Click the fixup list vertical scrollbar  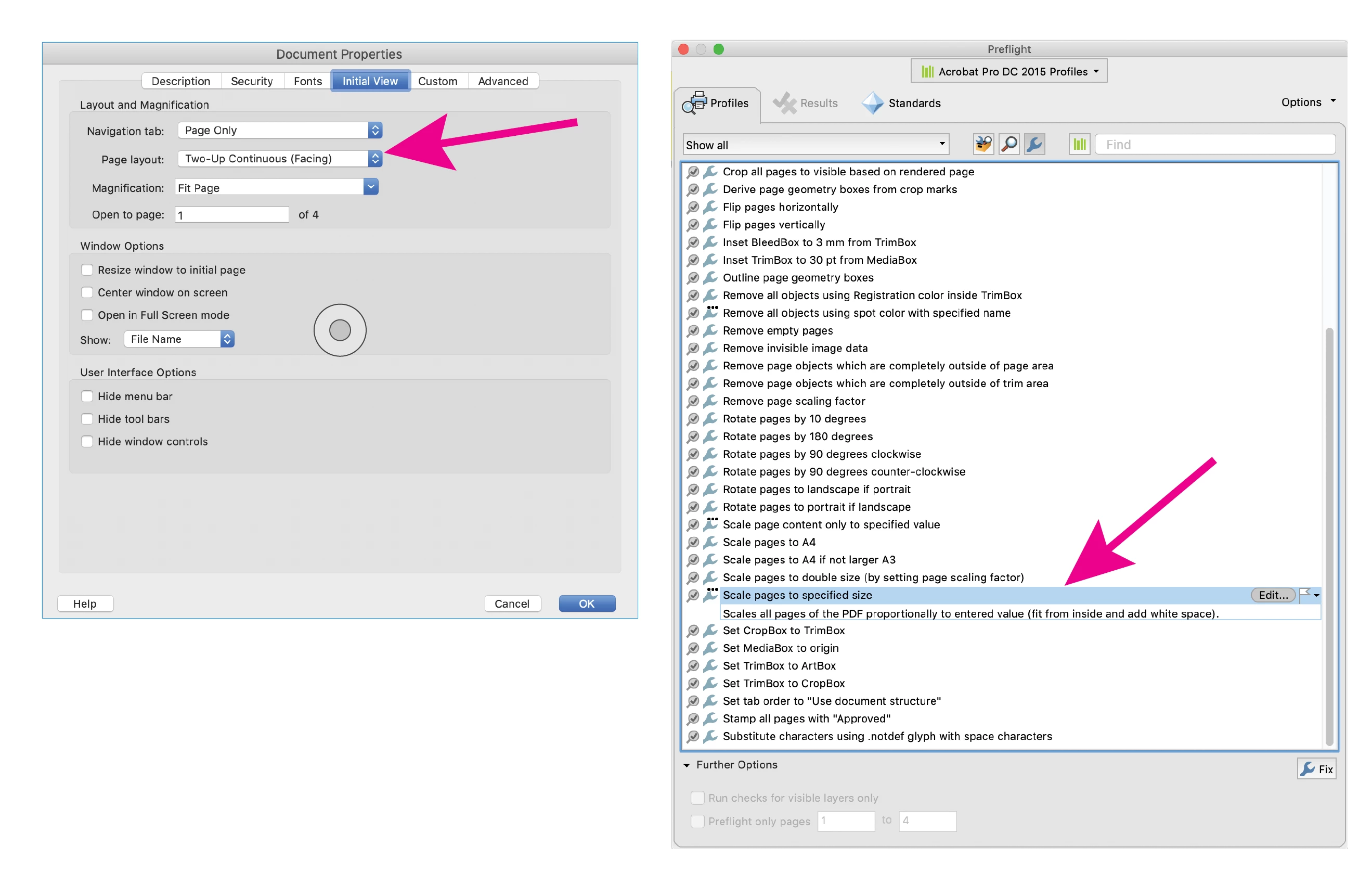point(1329,536)
